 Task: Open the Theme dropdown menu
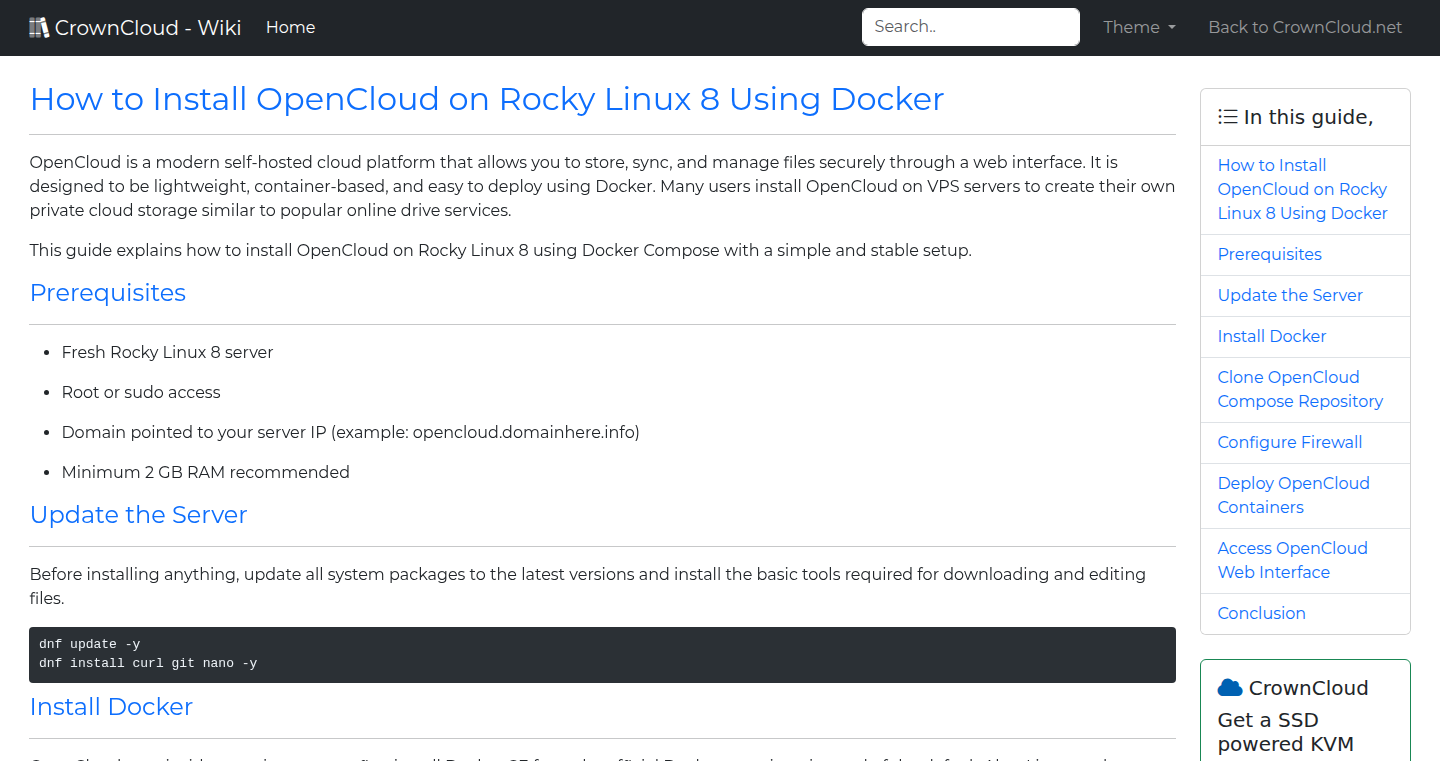(x=1139, y=27)
